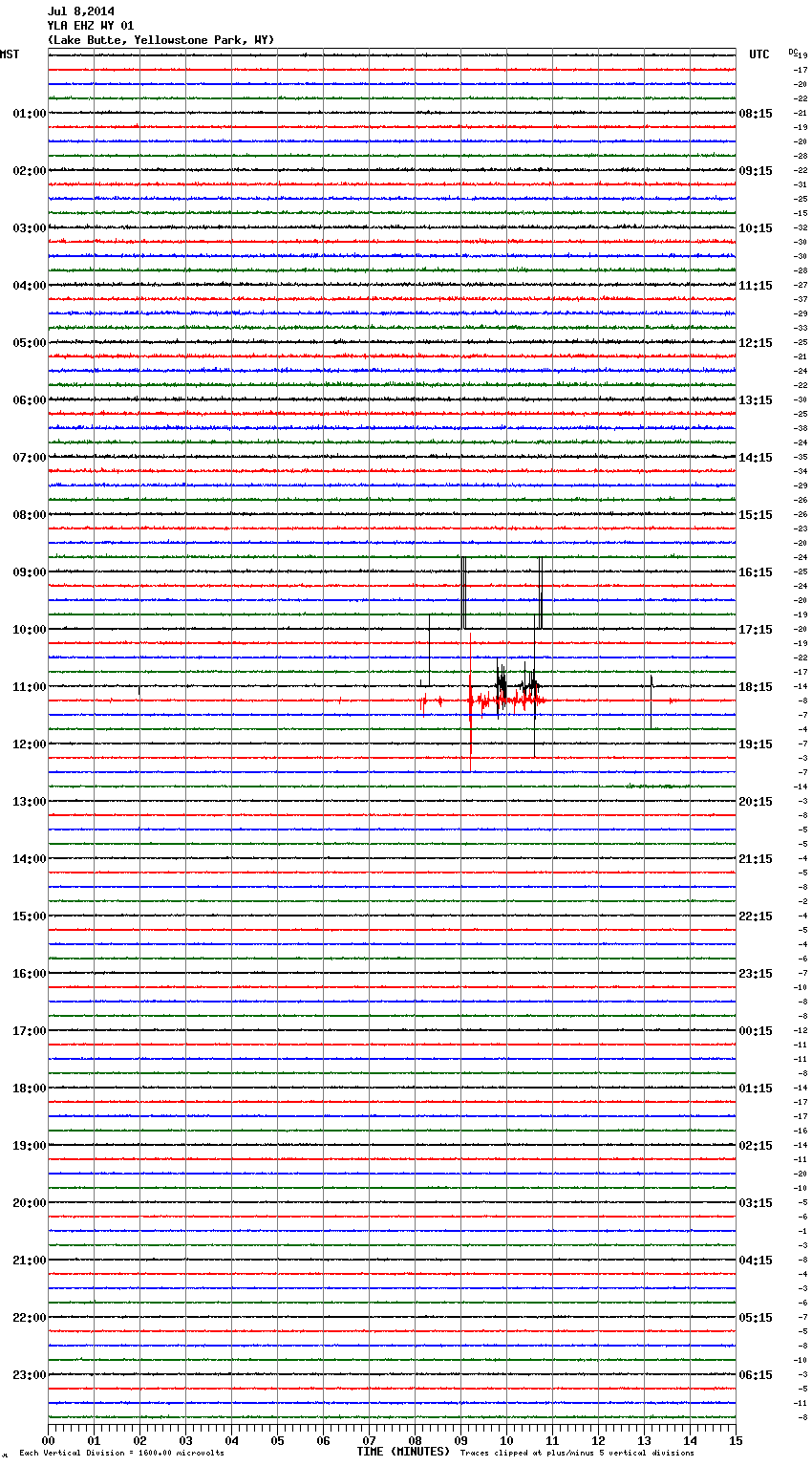The height and width of the screenshot is (1466, 812).
Task: Select the '05:00' MST hour label
Action: (x=30, y=343)
